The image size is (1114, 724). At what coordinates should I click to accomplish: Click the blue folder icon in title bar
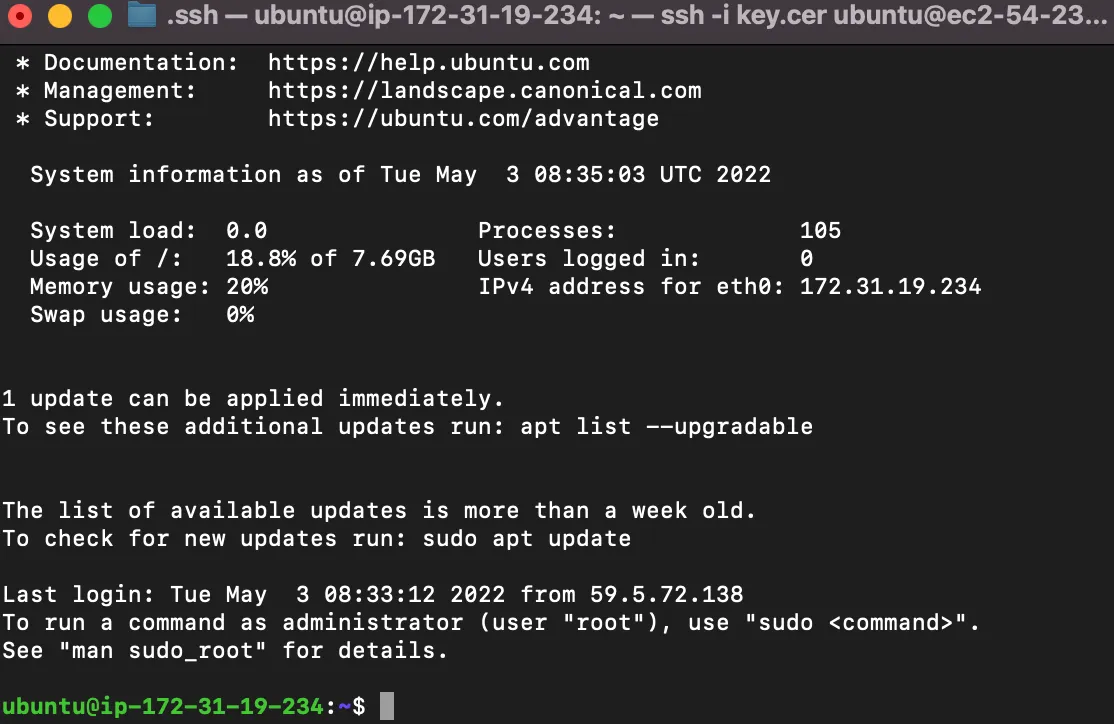[141, 14]
